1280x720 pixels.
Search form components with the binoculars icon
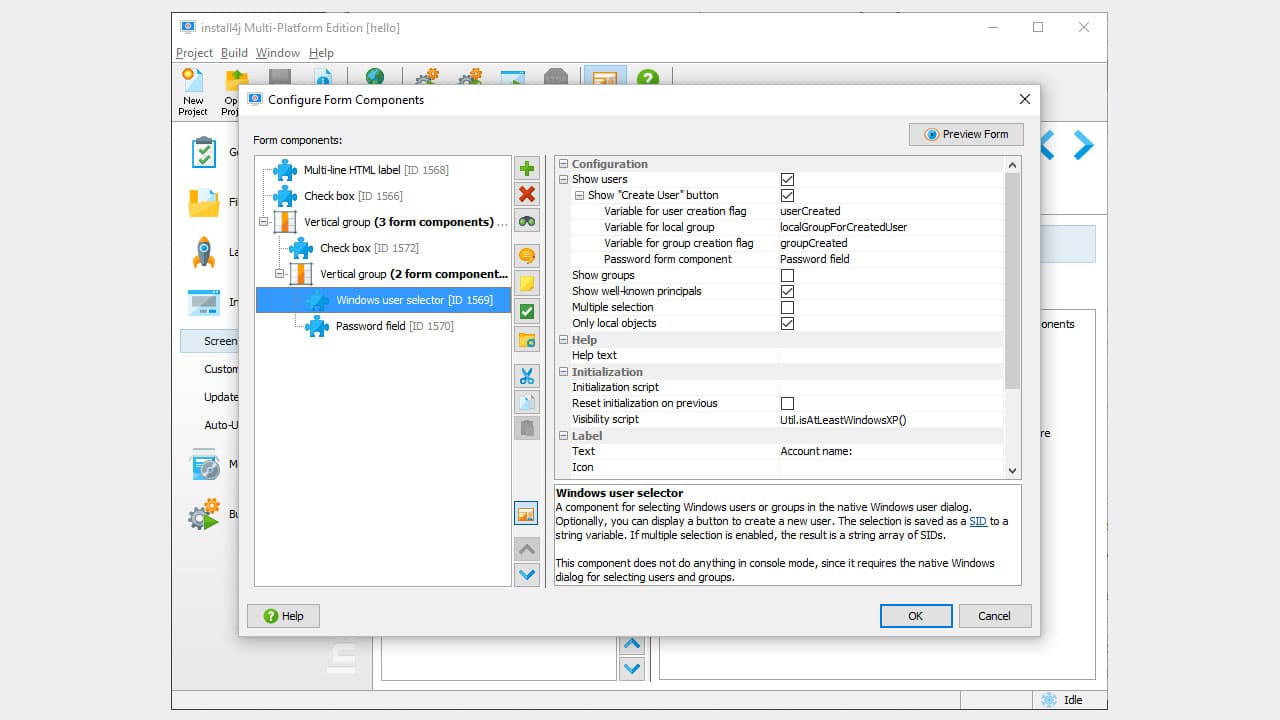click(x=527, y=221)
